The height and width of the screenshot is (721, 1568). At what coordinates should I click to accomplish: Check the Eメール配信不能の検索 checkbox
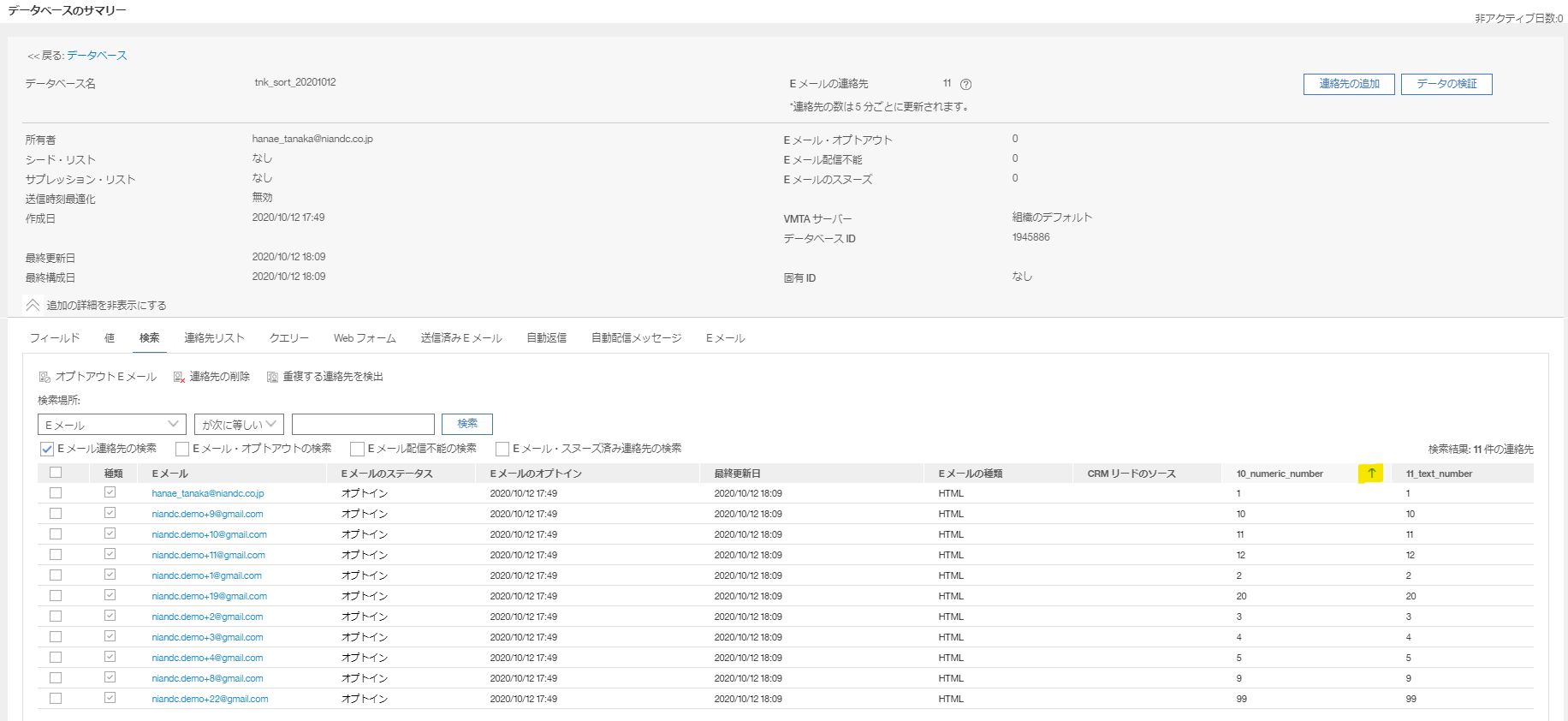[x=358, y=449]
